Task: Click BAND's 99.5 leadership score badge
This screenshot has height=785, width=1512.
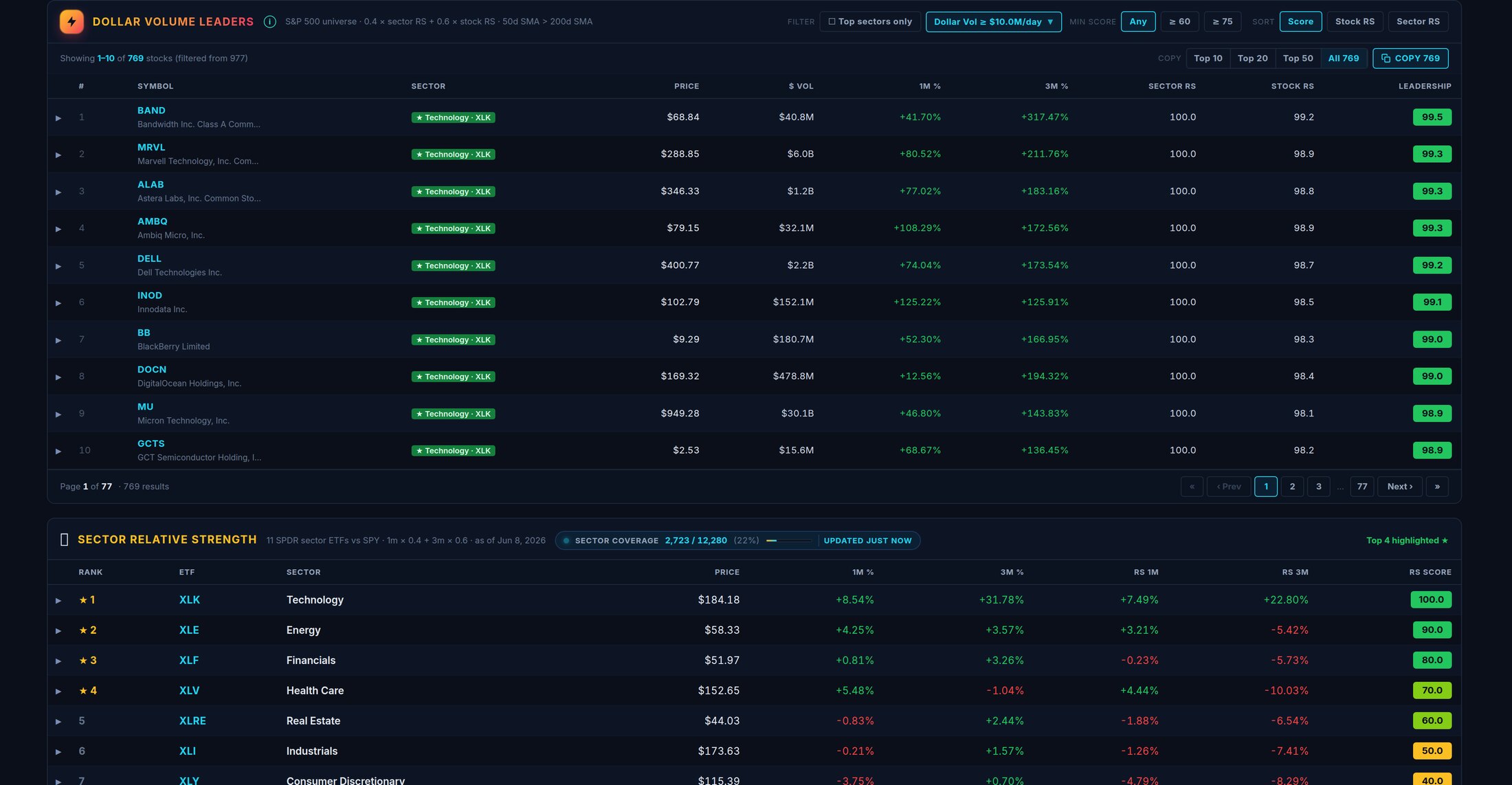Action: click(x=1432, y=118)
